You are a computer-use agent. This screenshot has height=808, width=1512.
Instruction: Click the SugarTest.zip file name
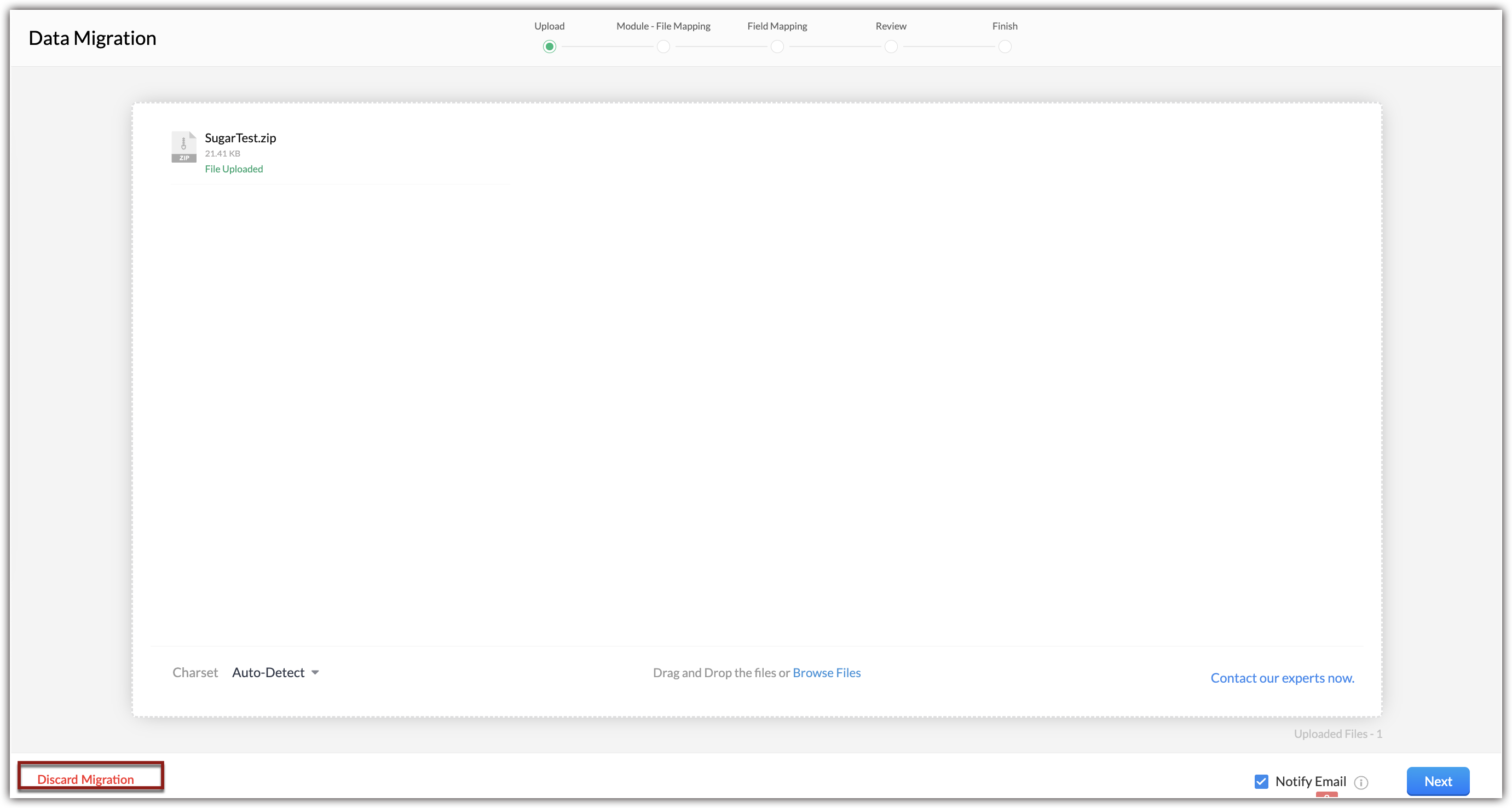coord(240,138)
